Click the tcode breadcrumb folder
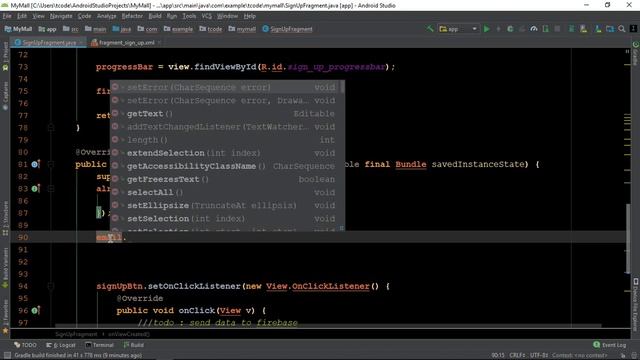Viewport: 640px width, 360px height. pyautogui.click(x=211, y=29)
